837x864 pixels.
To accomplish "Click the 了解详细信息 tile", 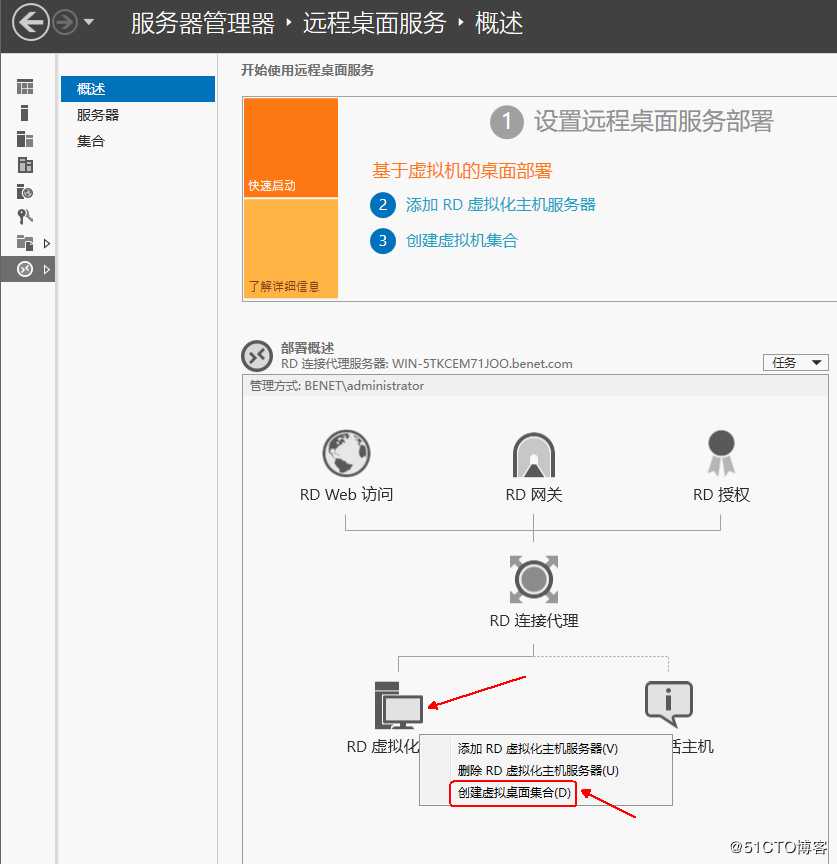I will click(291, 249).
